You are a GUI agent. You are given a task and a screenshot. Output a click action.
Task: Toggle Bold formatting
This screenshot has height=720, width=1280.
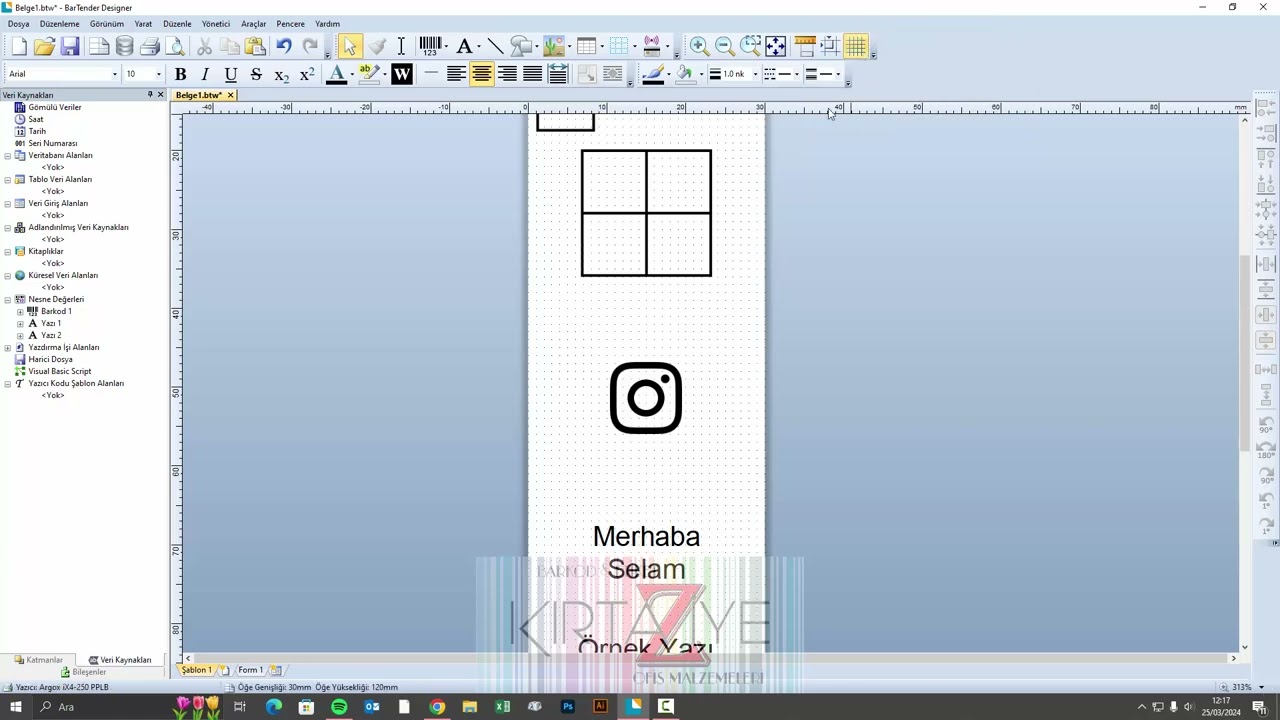pos(180,74)
